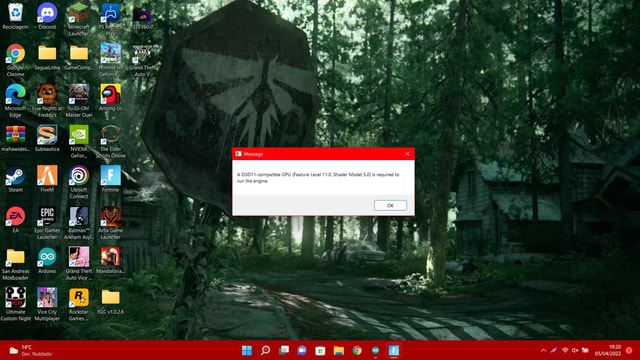Select the Fortnite desktop icon
640x360 pixels.
click(x=111, y=180)
